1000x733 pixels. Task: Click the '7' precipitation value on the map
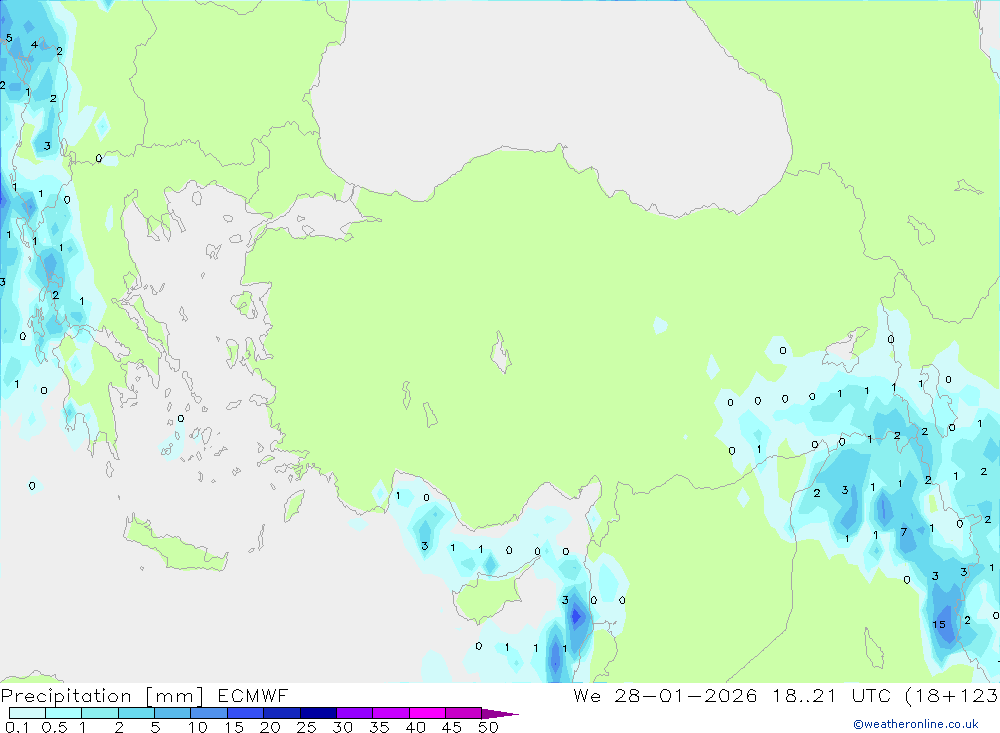click(904, 532)
